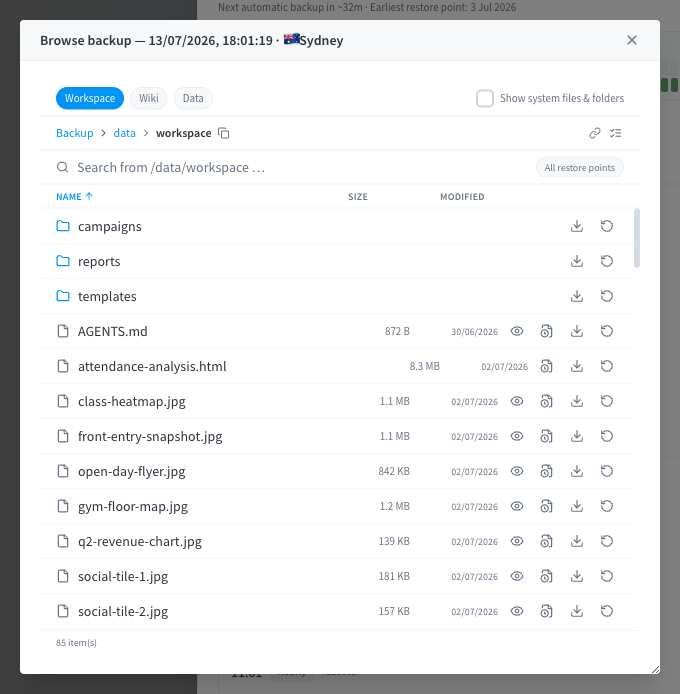Show version history of attendance-analysis.html
680x694 pixels.
[x=546, y=366]
